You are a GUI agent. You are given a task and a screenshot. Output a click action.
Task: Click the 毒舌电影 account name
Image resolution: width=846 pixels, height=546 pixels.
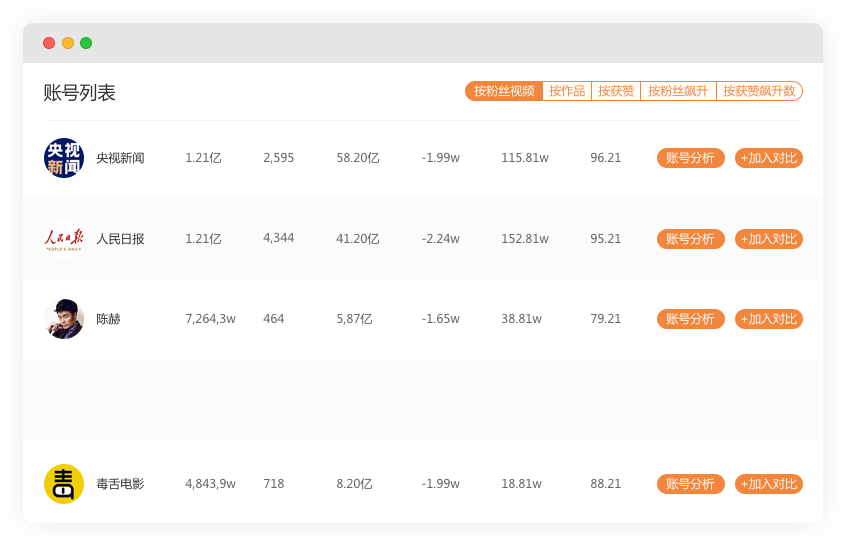pos(120,484)
